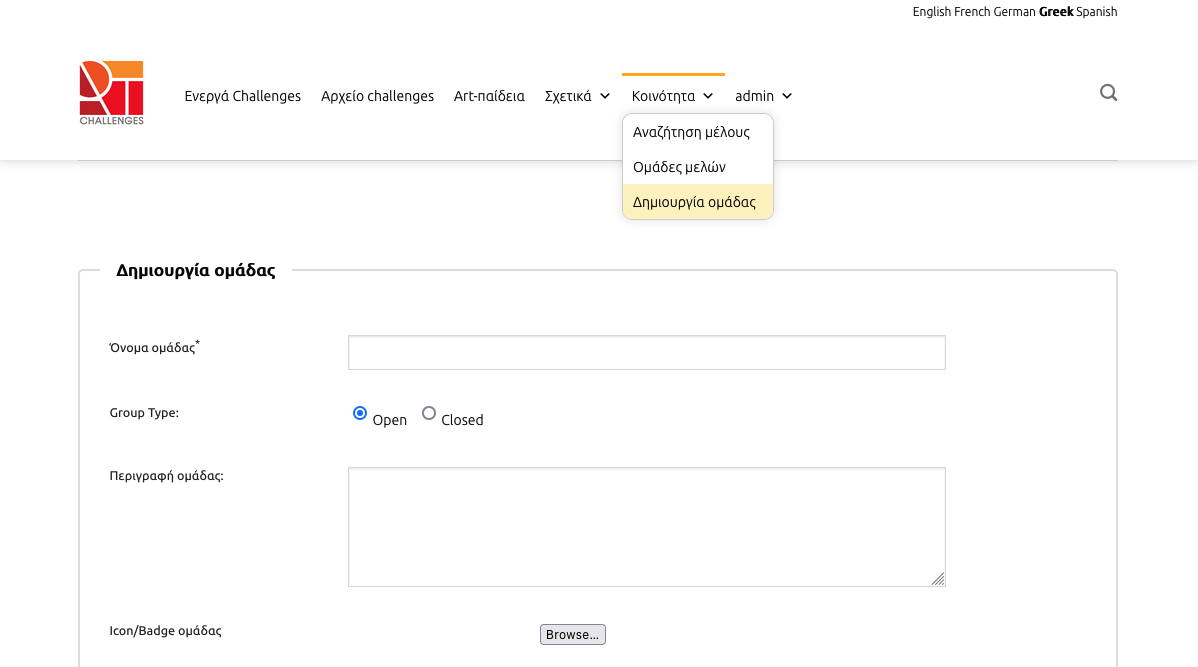
Task: Switch language to Spanish
Action: (1097, 12)
